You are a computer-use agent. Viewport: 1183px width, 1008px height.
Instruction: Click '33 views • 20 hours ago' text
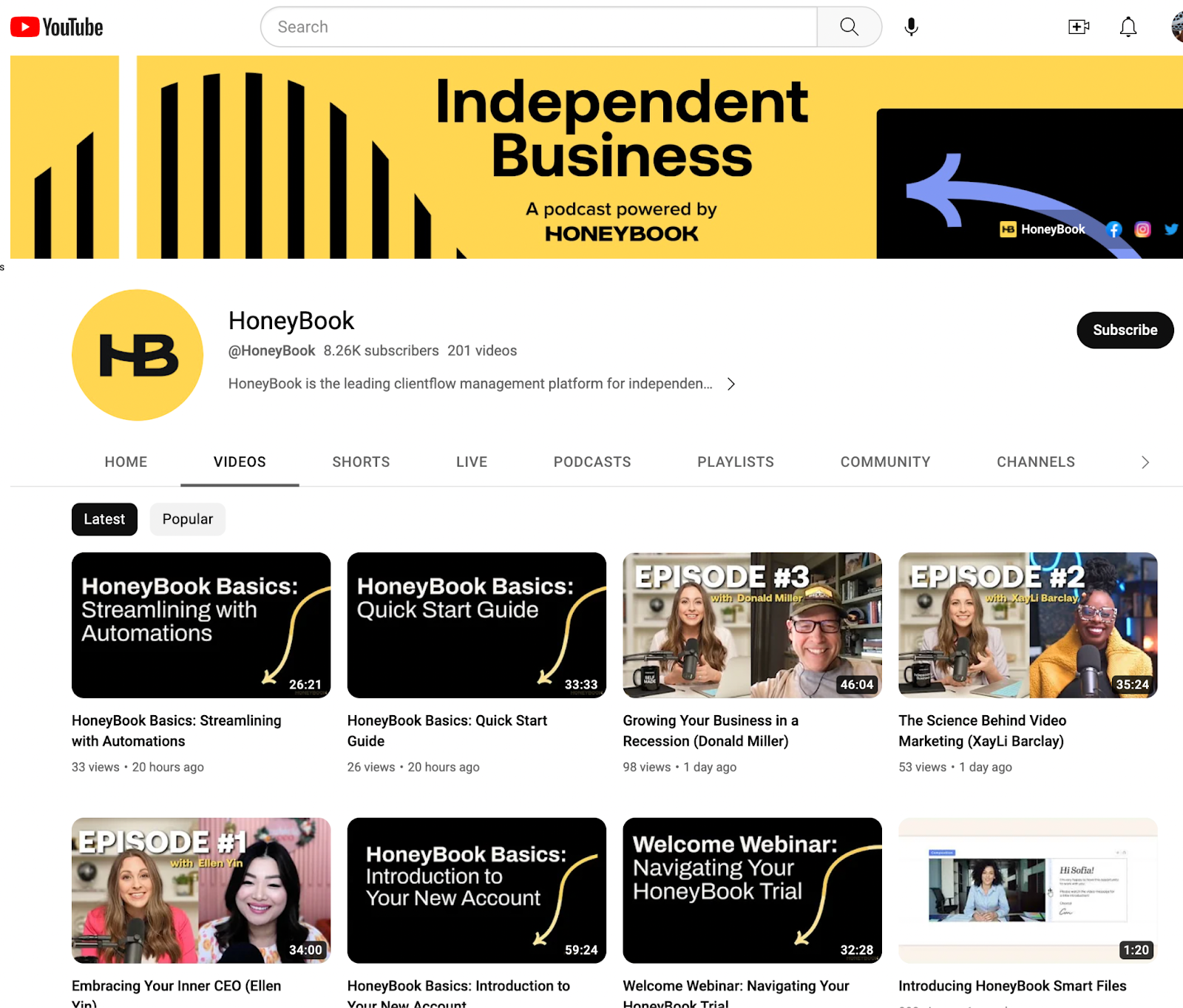point(138,767)
